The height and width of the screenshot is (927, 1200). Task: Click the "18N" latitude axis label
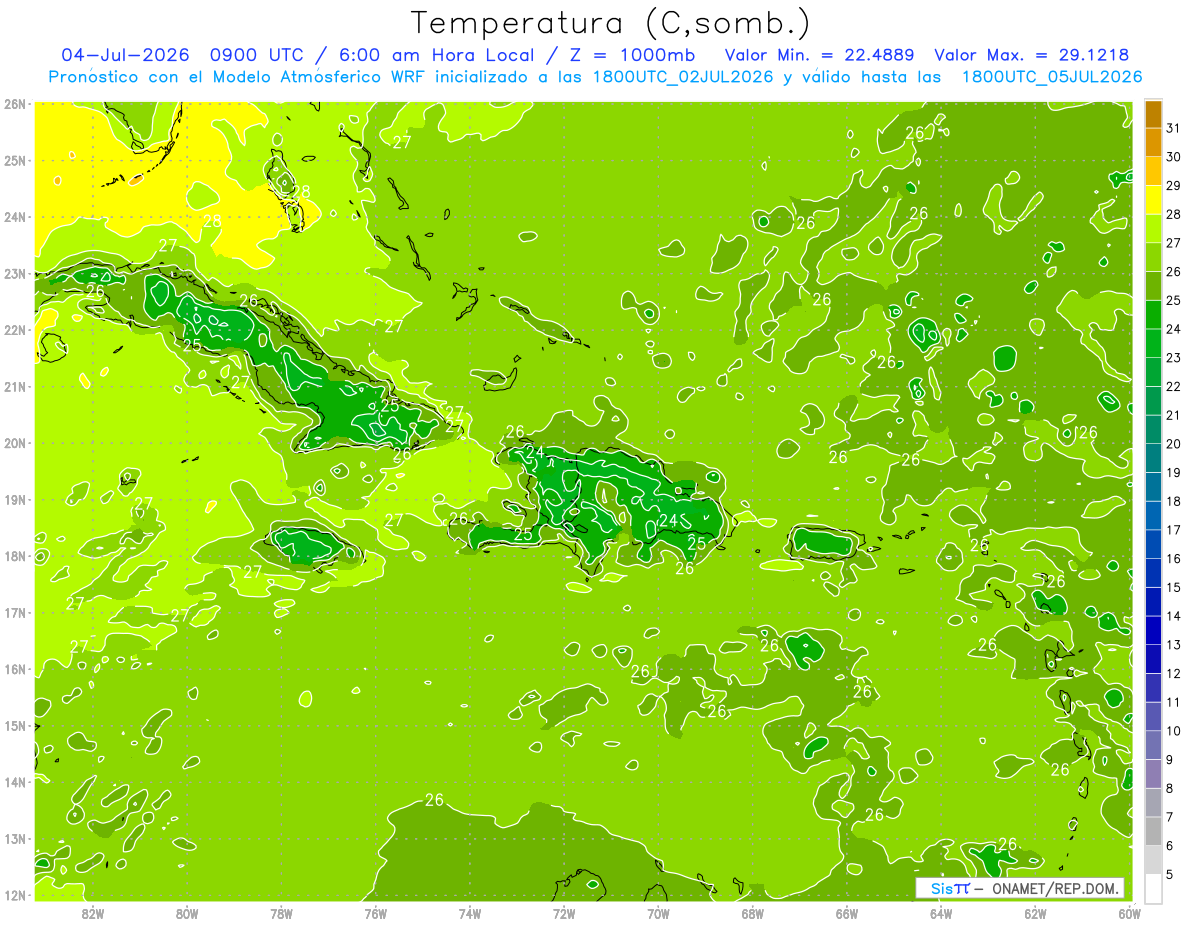tap(16, 556)
